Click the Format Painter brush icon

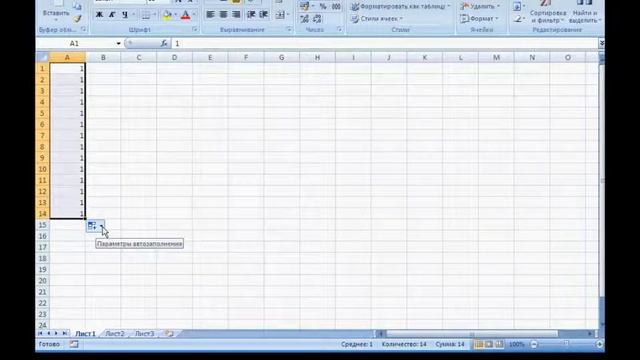tap(77, 18)
